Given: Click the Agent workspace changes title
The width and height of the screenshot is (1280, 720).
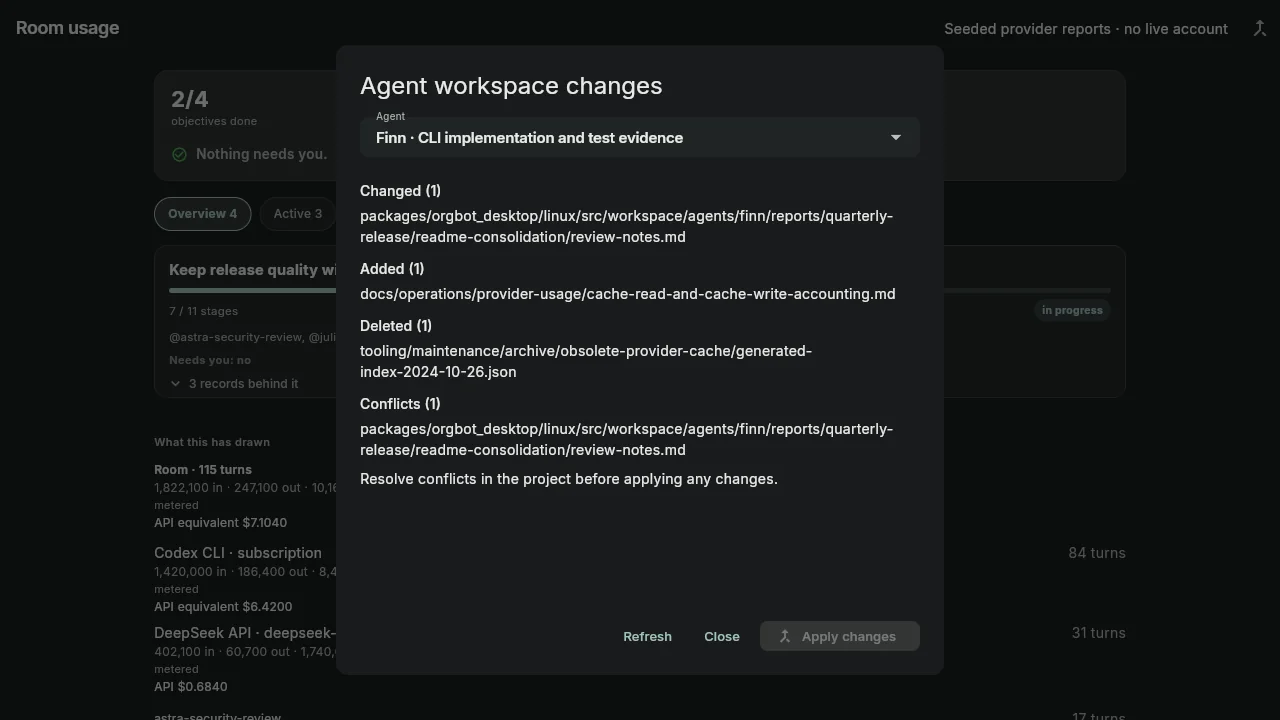Looking at the screenshot, I should pos(511,86).
